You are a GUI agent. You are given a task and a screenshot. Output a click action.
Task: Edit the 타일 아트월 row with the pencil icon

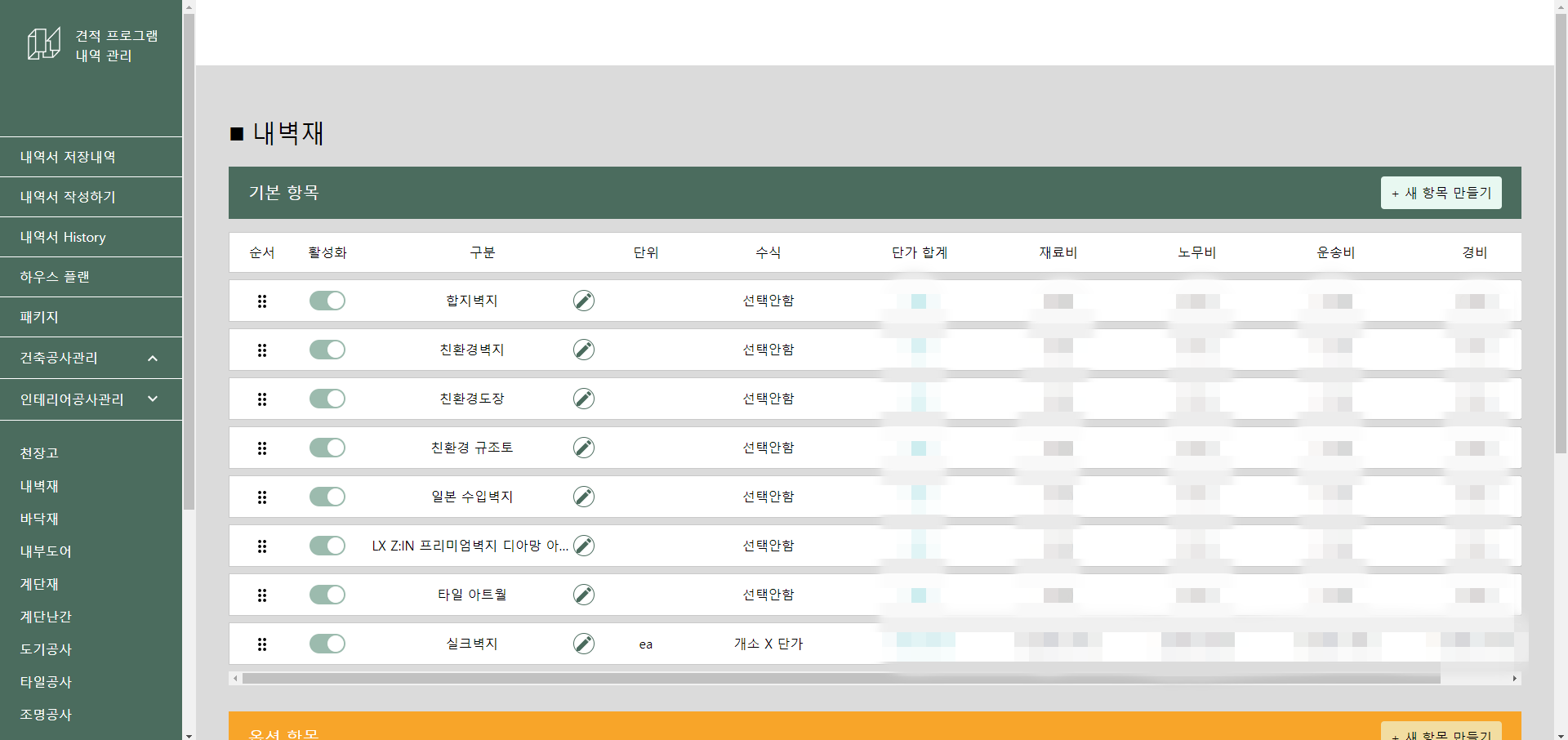(584, 595)
